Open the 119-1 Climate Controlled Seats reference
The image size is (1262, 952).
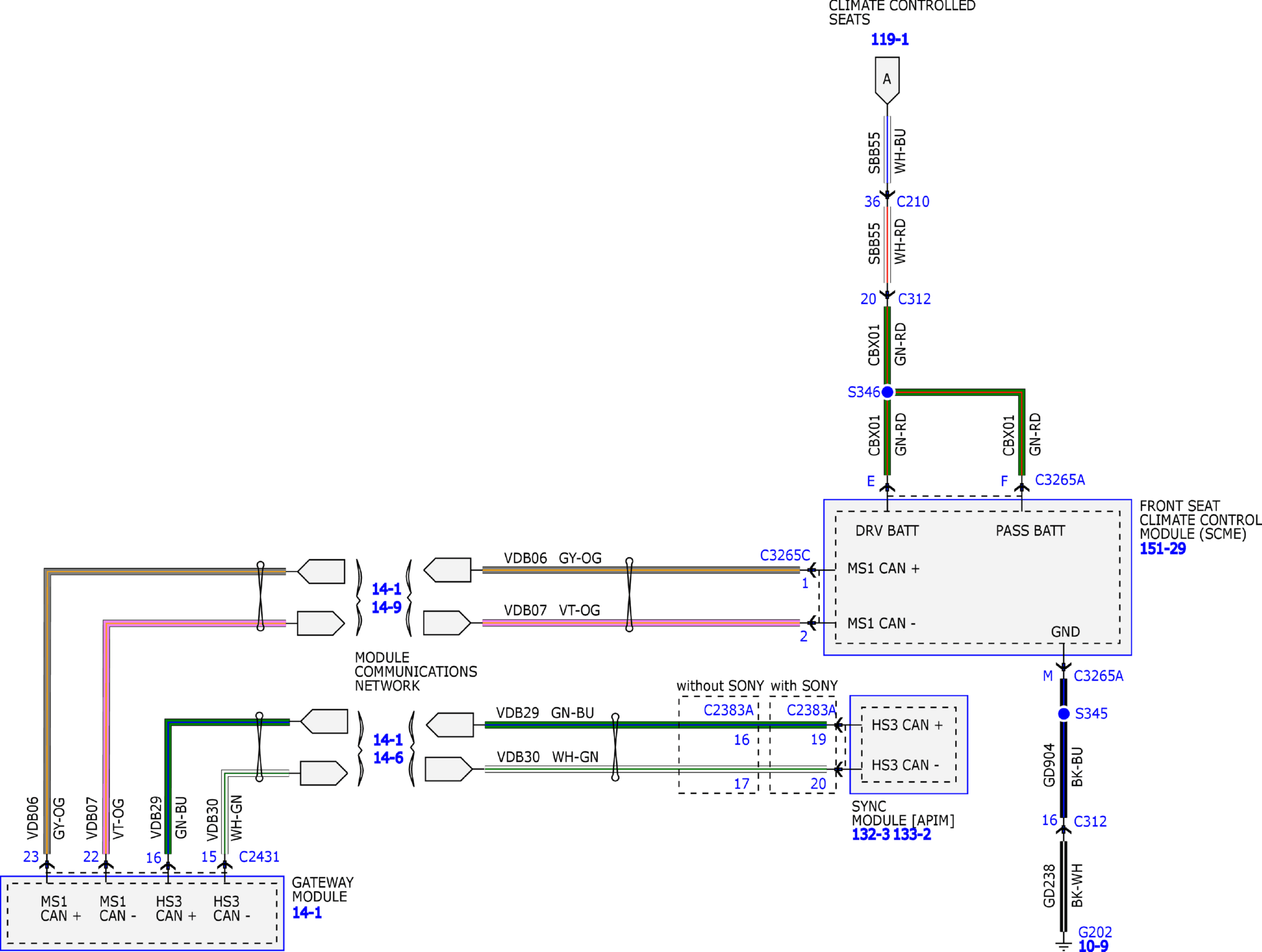pos(889,40)
